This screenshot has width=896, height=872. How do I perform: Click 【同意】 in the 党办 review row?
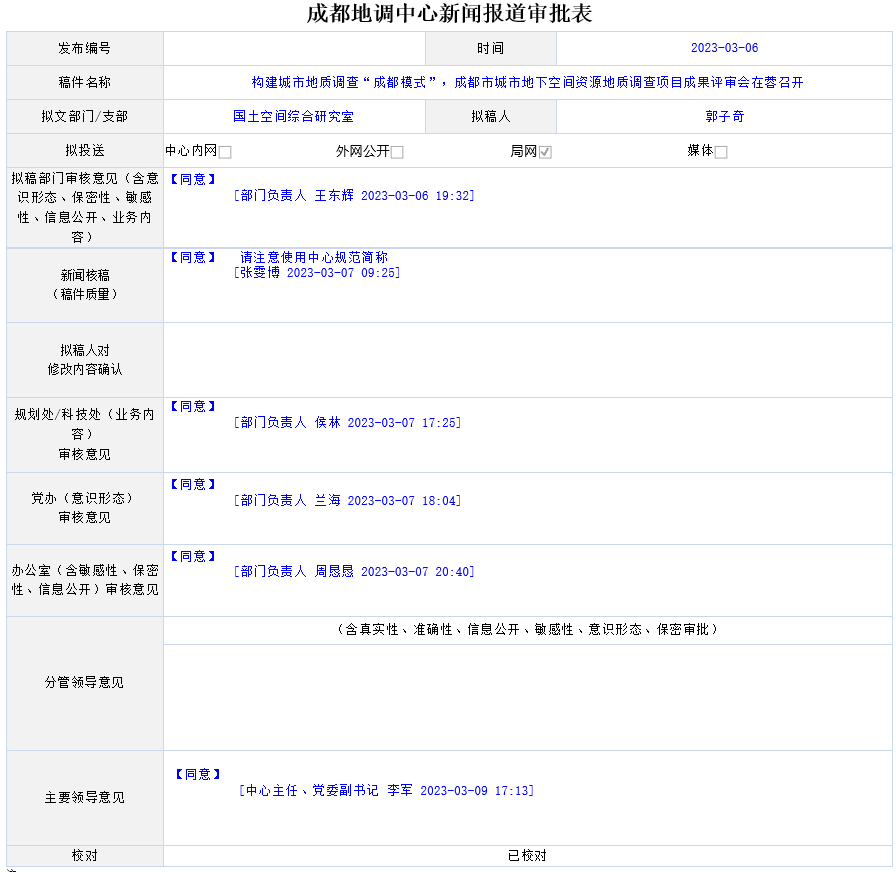click(x=192, y=485)
